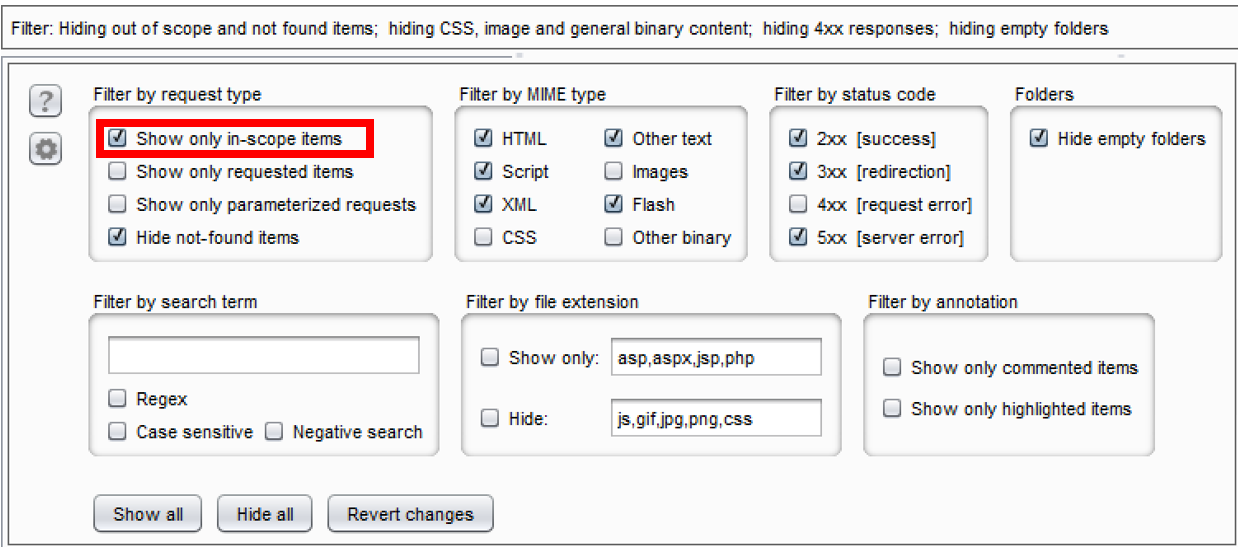Toggle Hide empty folders checkbox
This screenshot has height=548, width=1241.
pos(1039,139)
